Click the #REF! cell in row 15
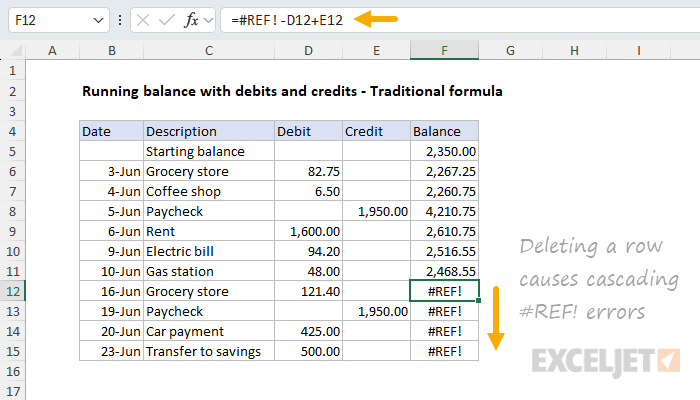The height and width of the screenshot is (400, 700). tap(444, 351)
